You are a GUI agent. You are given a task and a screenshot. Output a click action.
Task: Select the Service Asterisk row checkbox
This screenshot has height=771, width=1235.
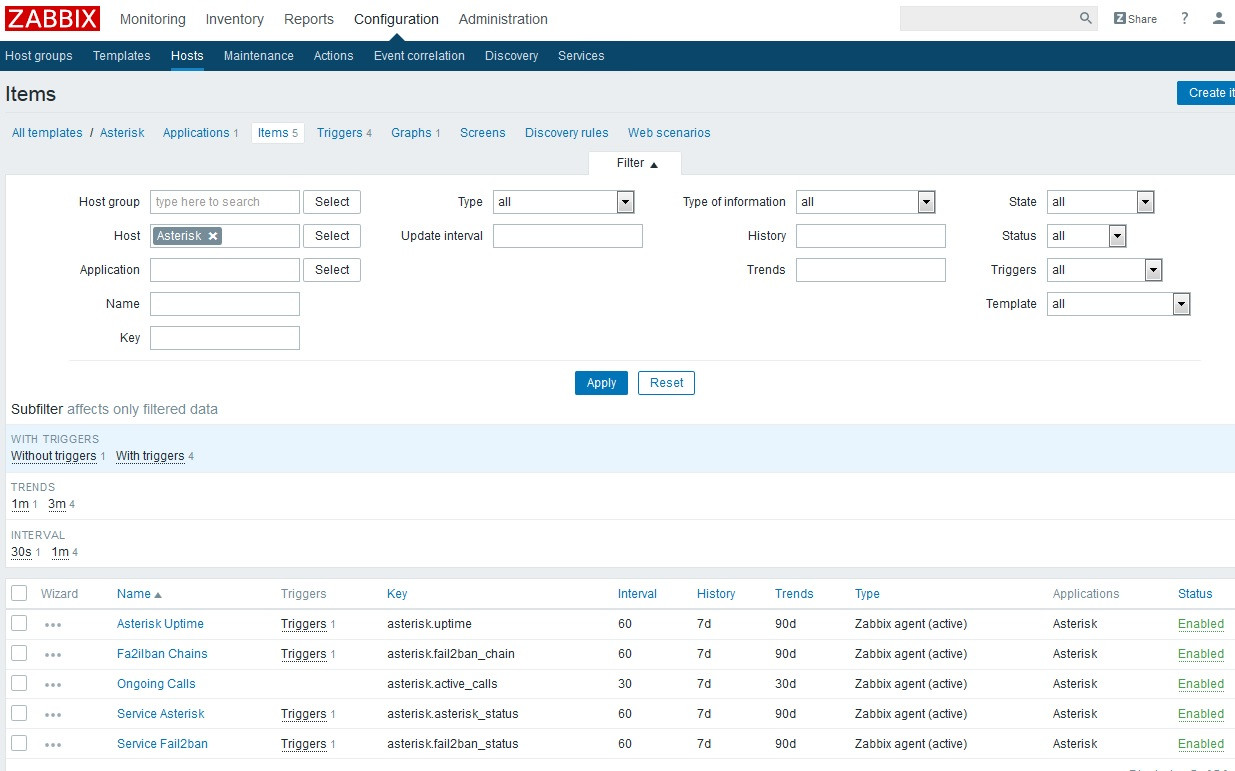click(x=19, y=713)
